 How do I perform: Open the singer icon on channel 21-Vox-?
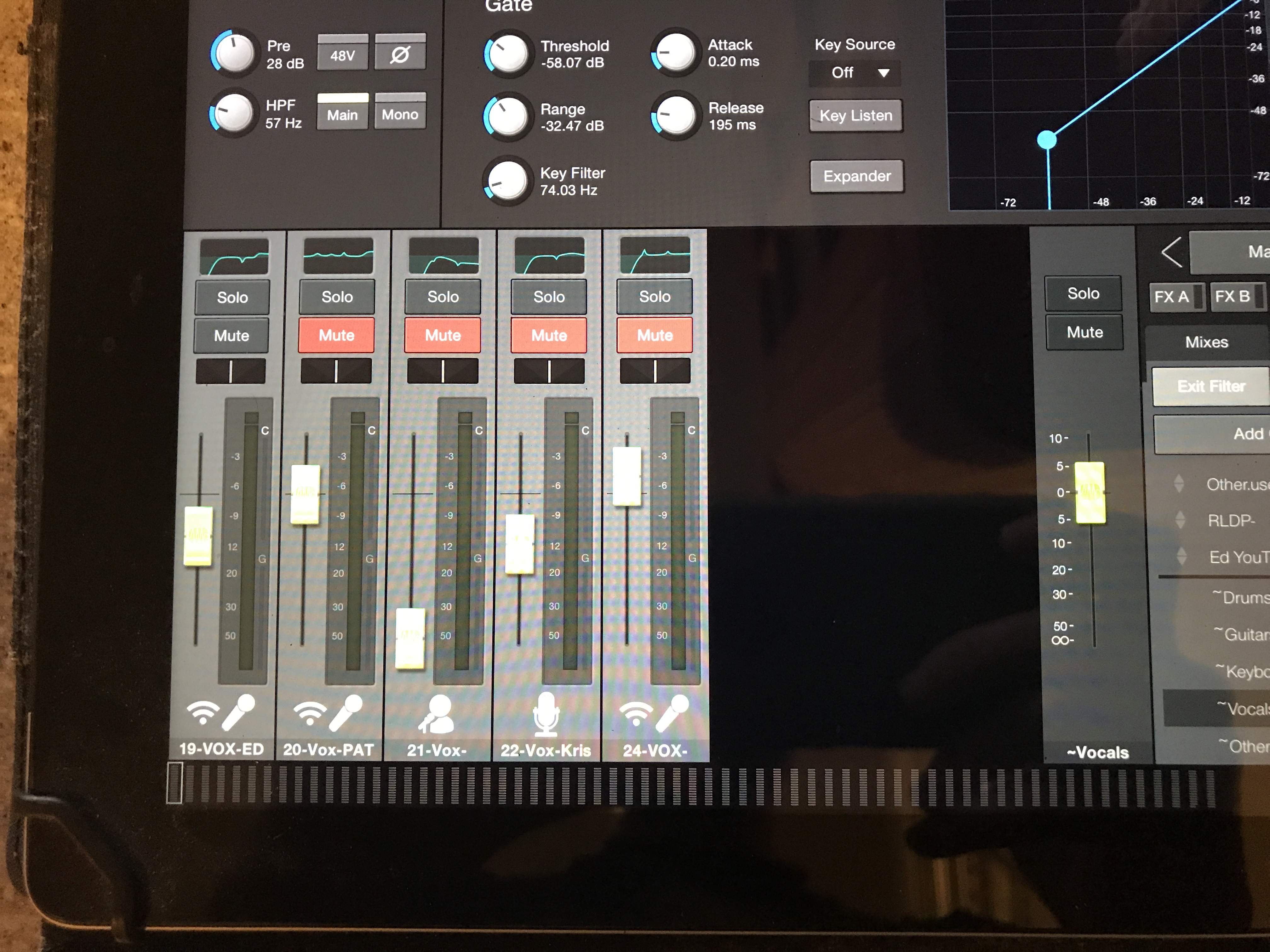(436, 714)
